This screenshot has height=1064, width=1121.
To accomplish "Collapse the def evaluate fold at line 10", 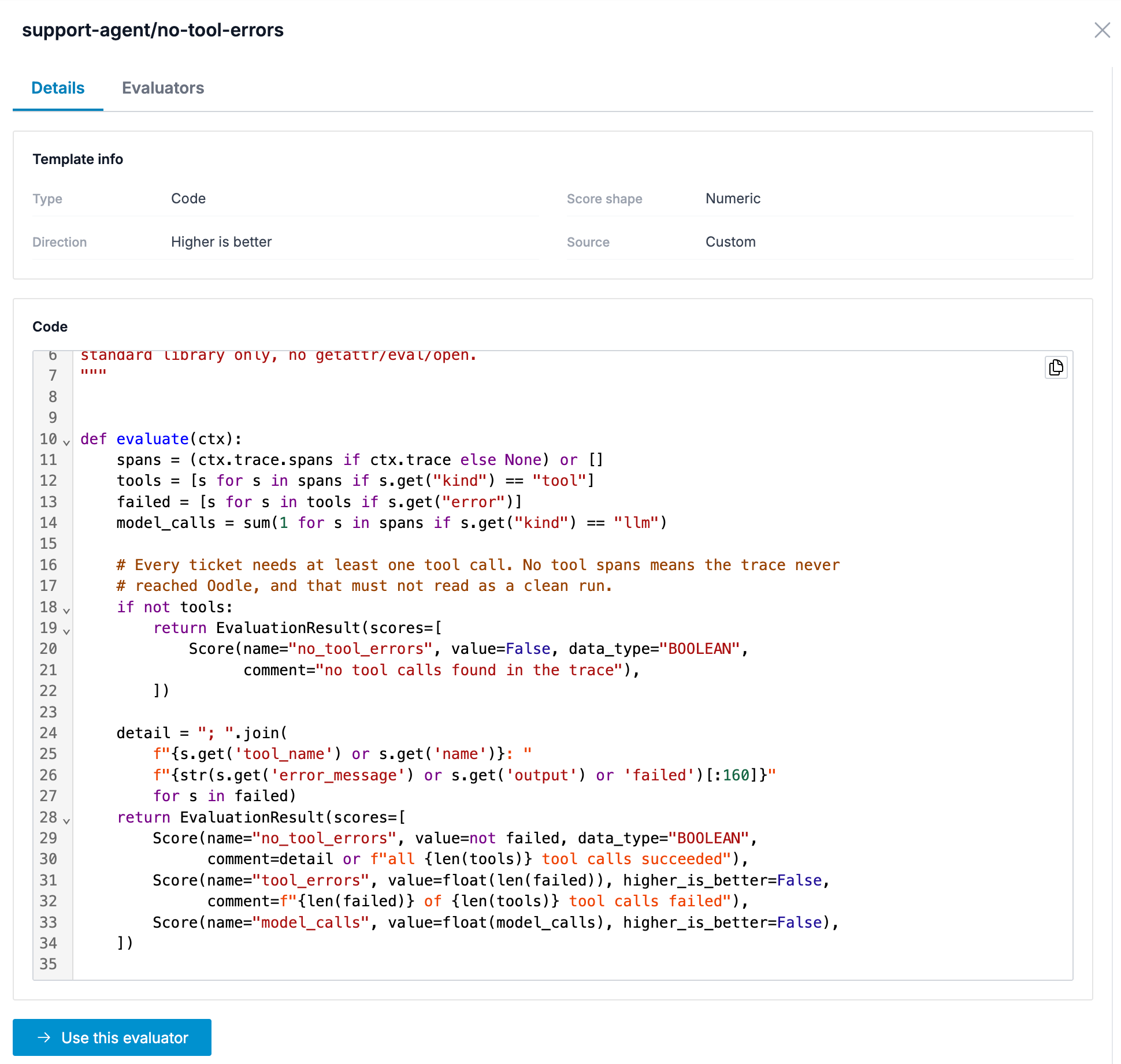I will 66,443.
